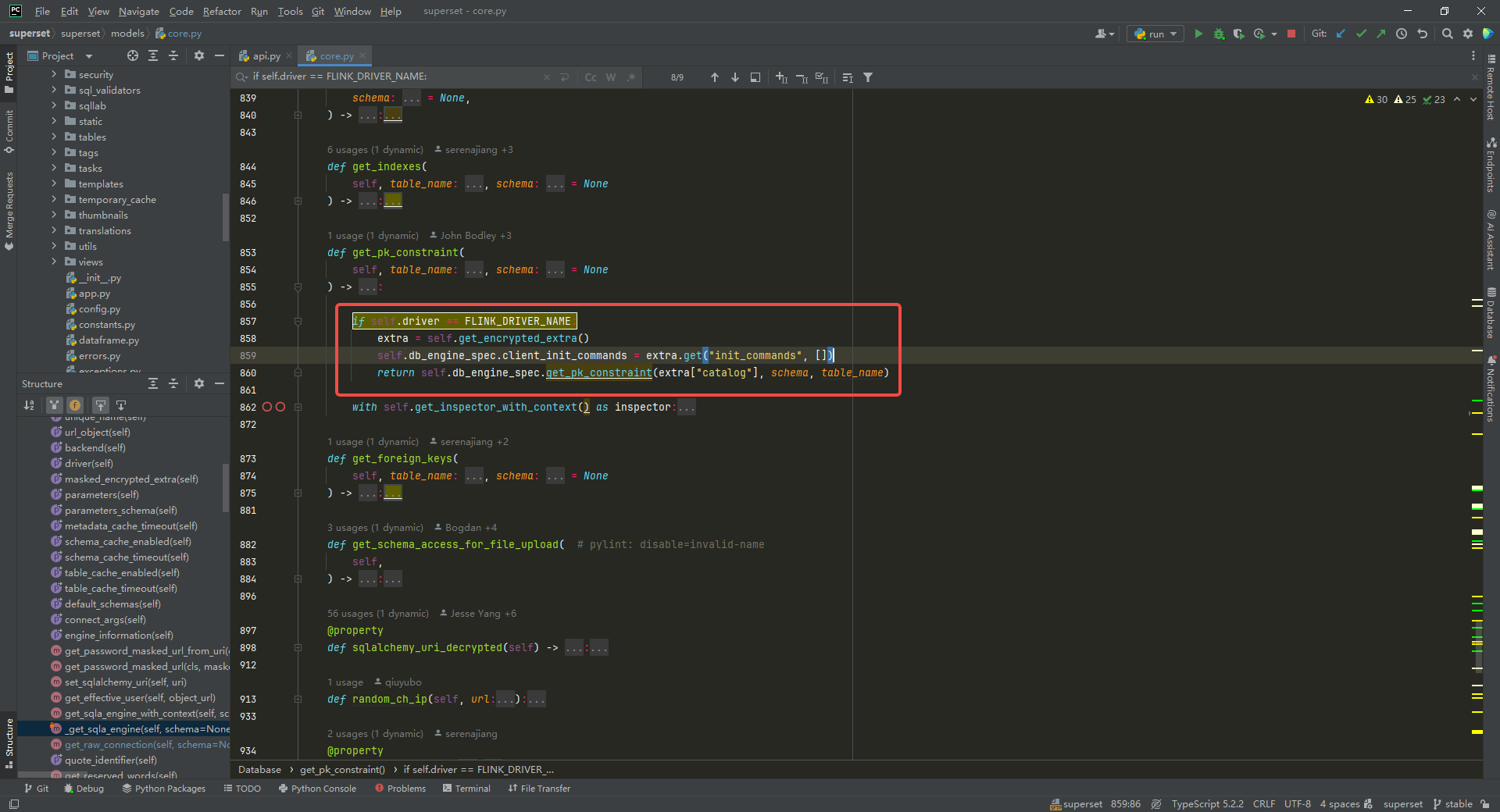
Task: Open the Navigate menu
Action: pyautogui.click(x=138, y=11)
